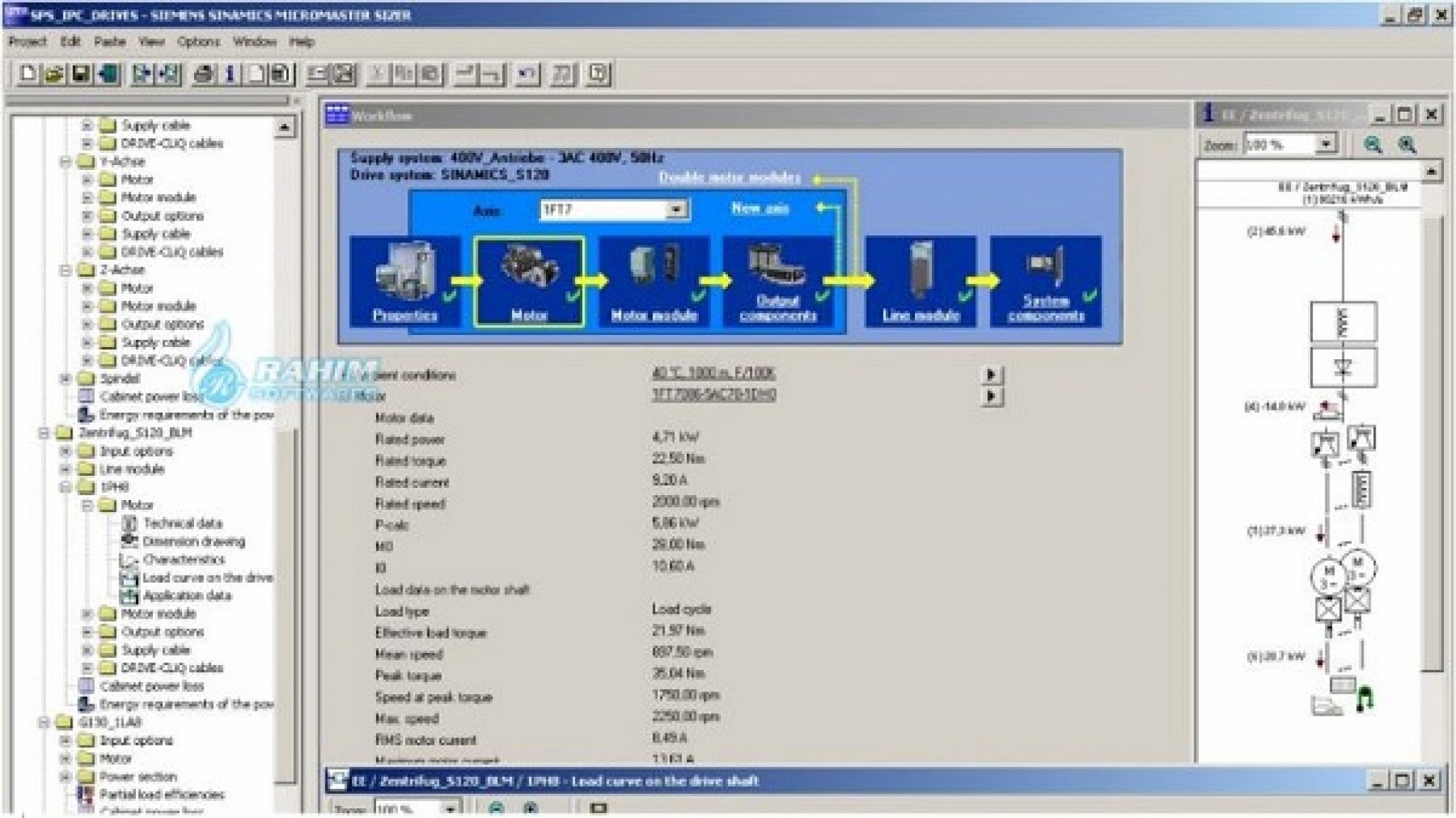Expand the G130_1LAB tree node
This screenshot has width=1456, height=818.
pyautogui.click(x=43, y=722)
